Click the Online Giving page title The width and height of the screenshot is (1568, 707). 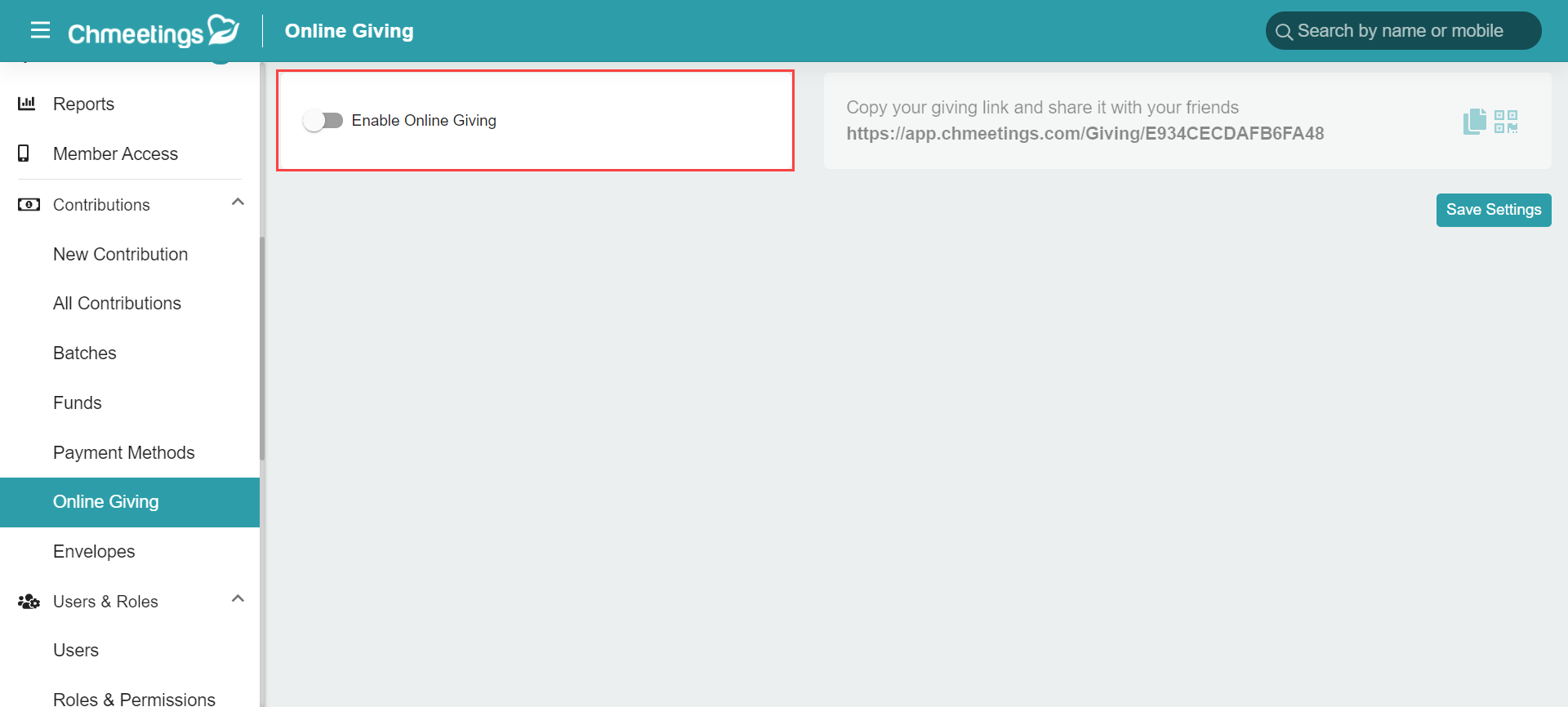349,31
